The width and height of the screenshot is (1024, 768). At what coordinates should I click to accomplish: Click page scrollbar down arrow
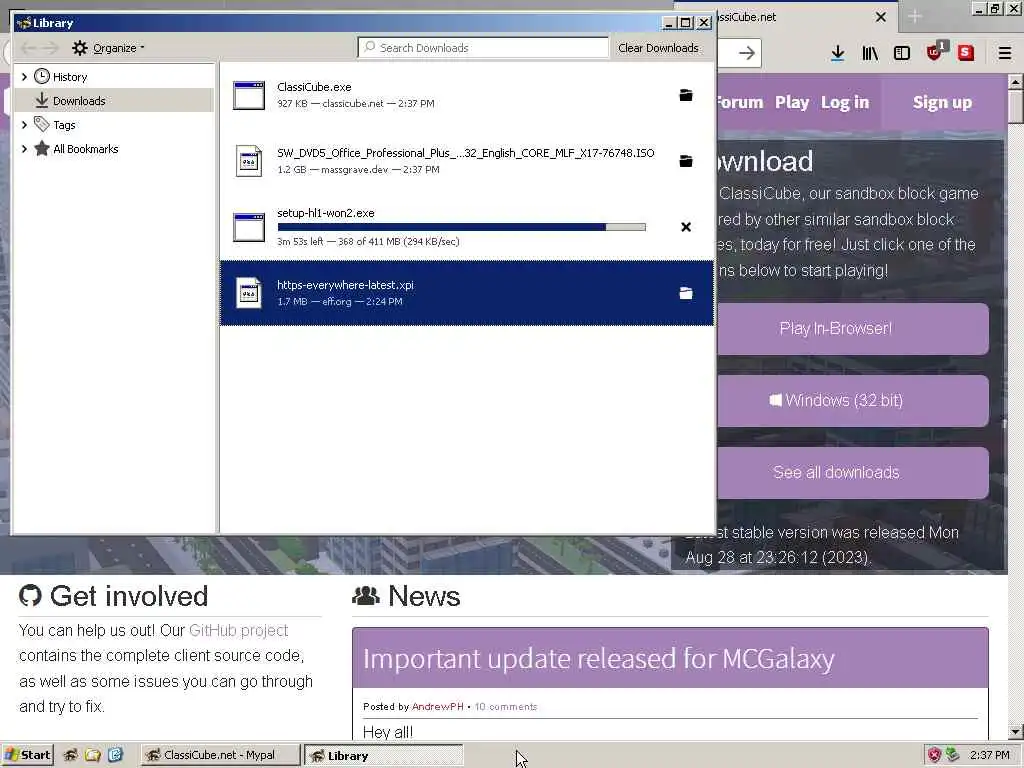[x=1015, y=731]
